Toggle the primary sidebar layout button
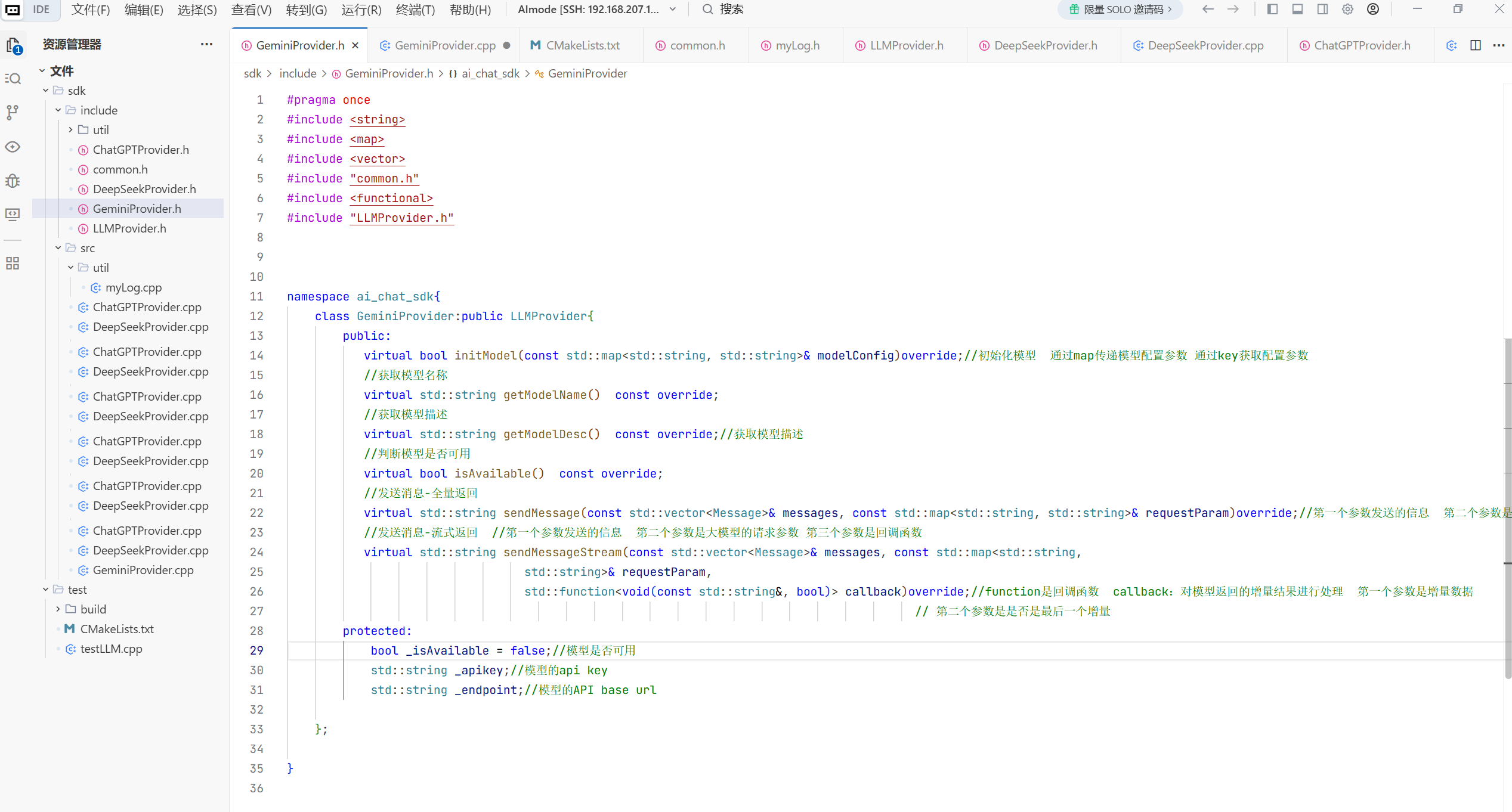Image resolution: width=1512 pixels, height=812 pixels. 1272,10
